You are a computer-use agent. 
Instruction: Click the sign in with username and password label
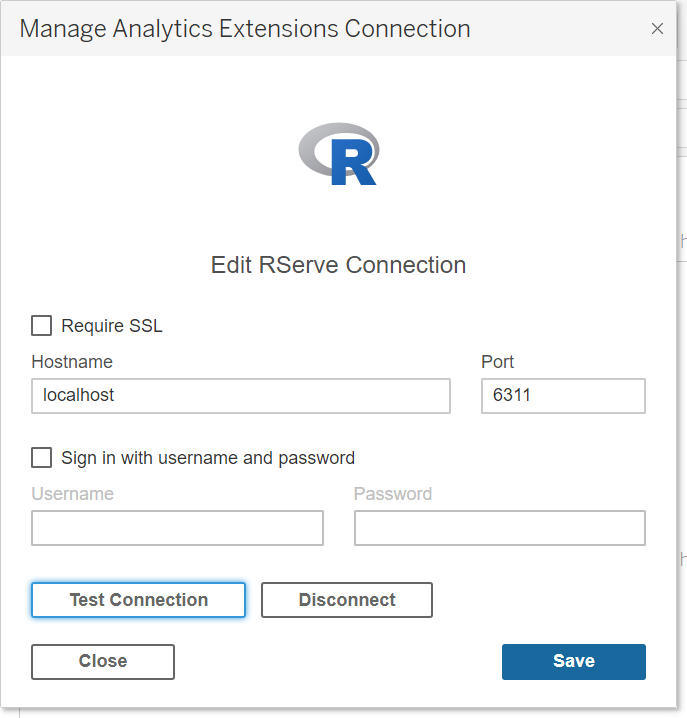coord(208,458)
